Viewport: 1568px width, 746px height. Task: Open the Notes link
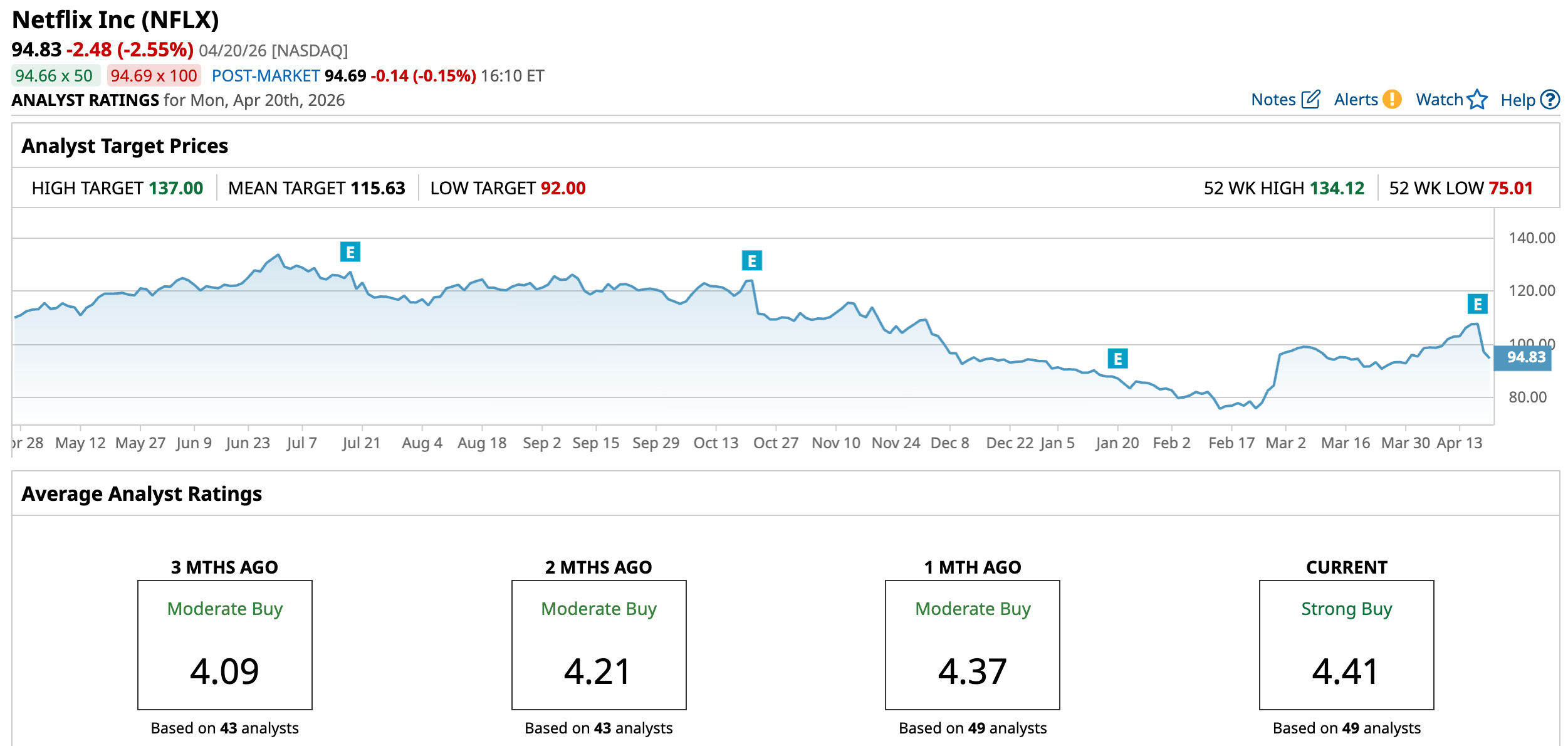(x=1273, y=100)
